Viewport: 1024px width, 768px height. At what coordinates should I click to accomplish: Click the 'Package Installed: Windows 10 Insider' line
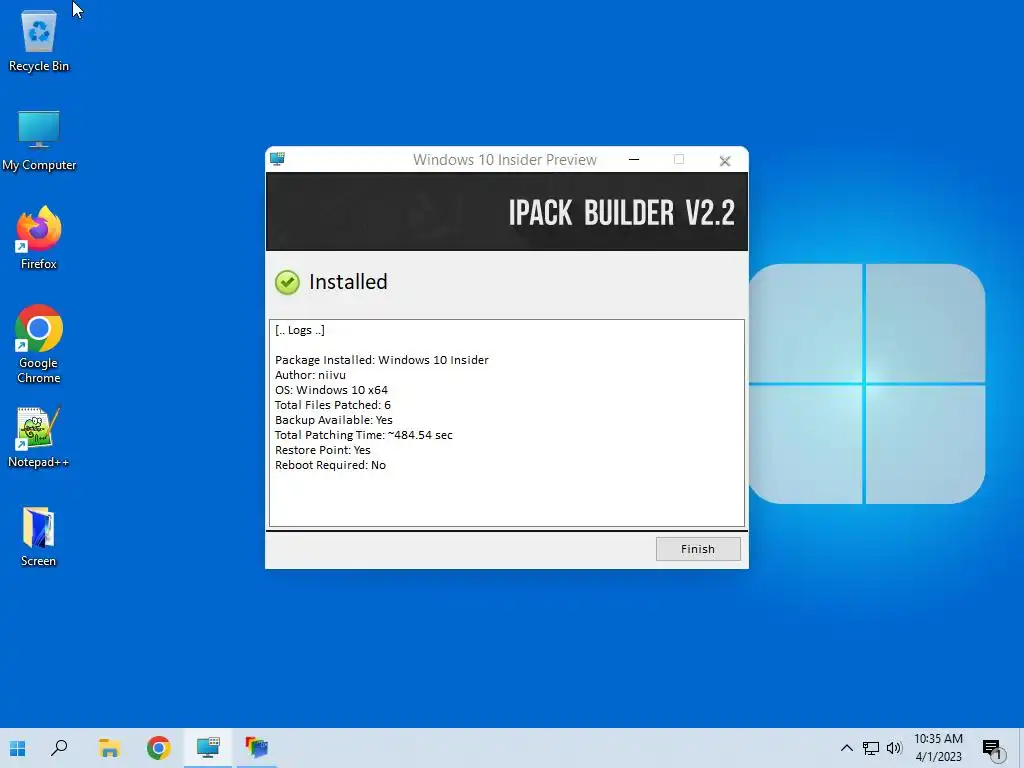coord(381,360)
